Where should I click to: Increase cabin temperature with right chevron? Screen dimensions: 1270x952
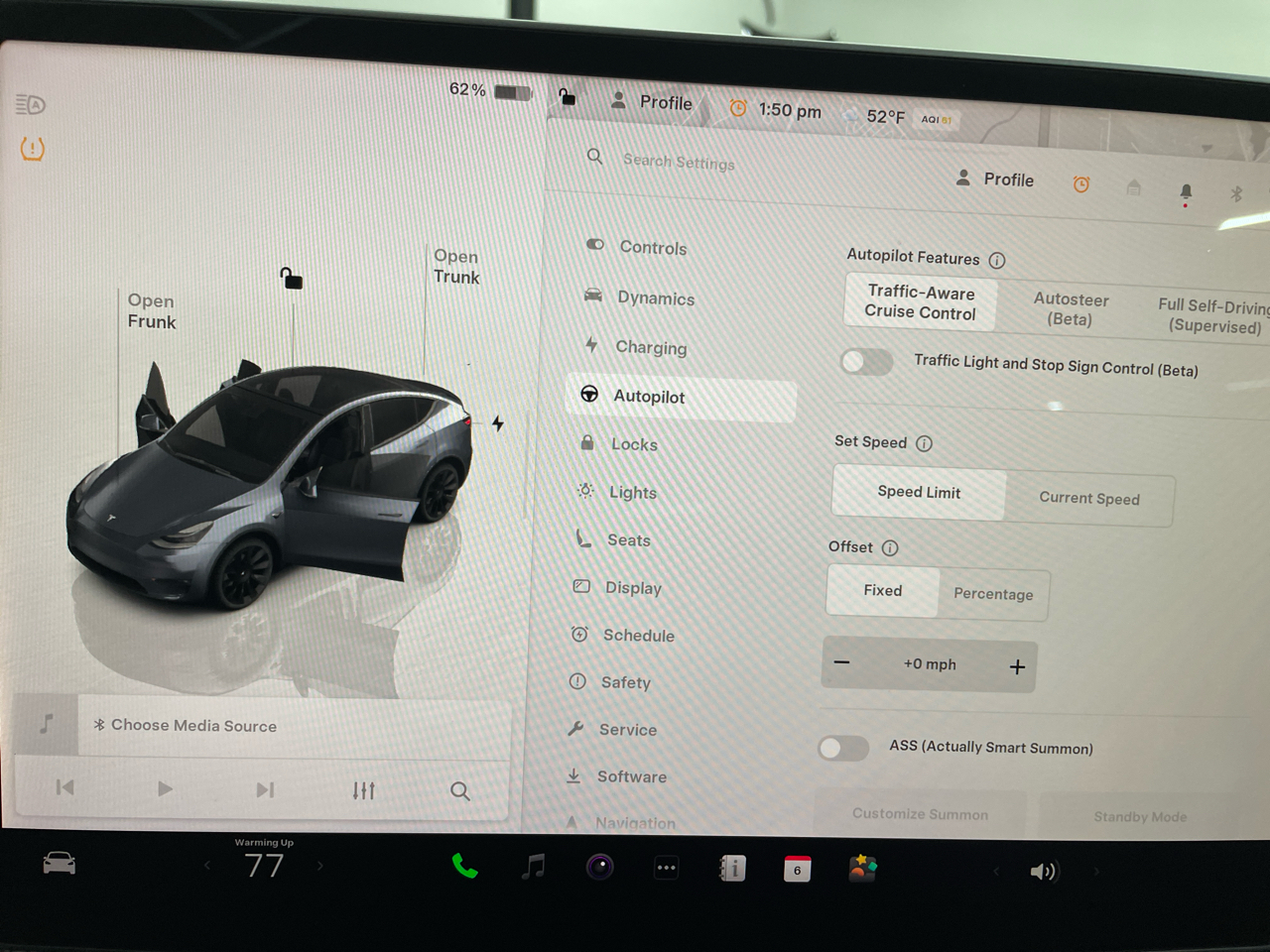pos(320,866)
